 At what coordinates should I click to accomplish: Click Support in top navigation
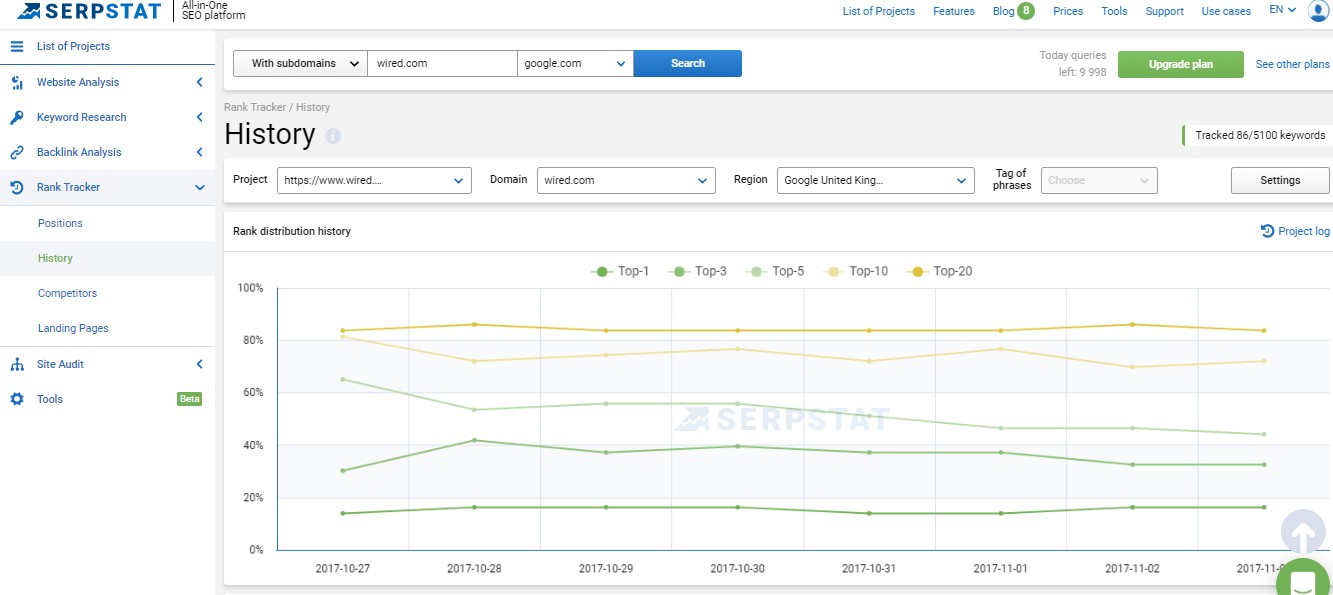pyautogui.click(x=1165, y=11)
